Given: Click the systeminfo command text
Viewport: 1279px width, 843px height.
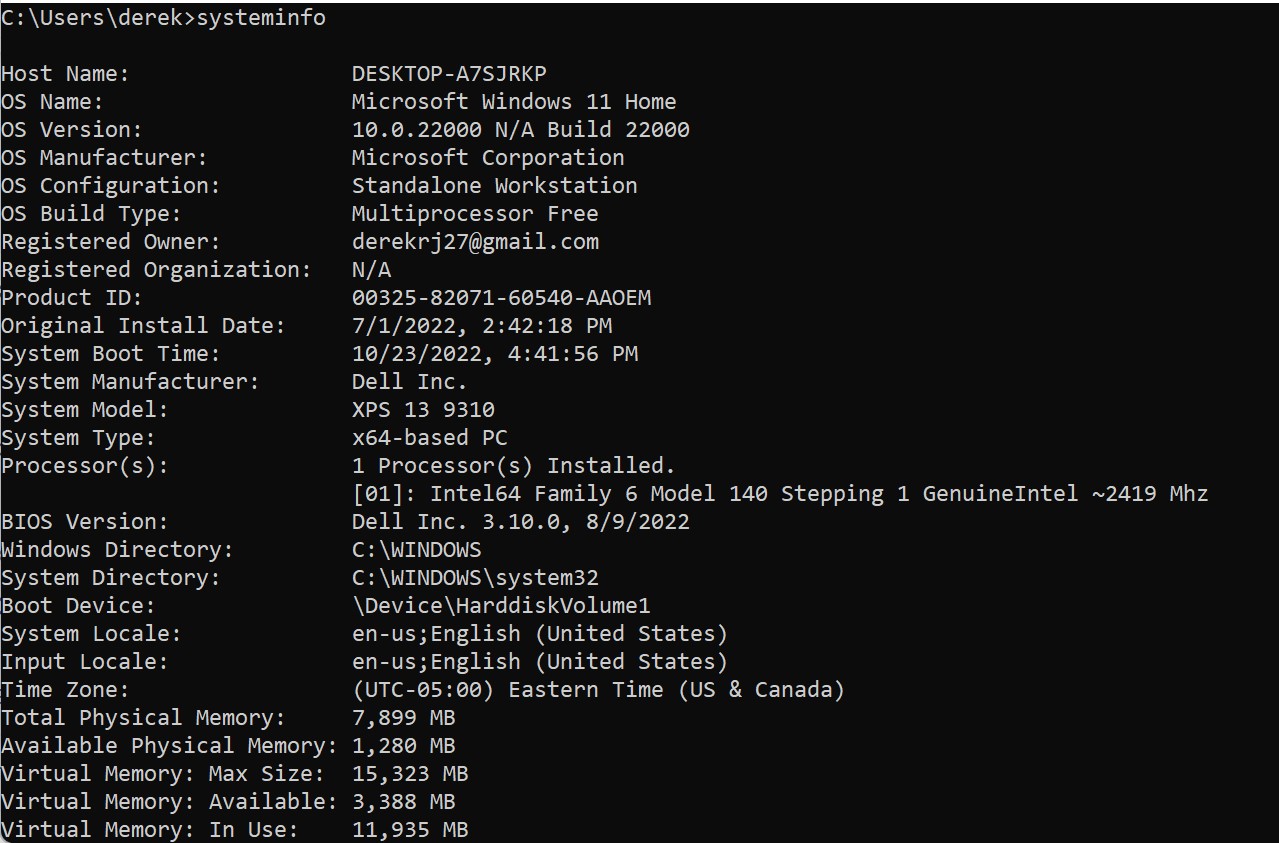Looking at the screenshot, I should 261,18.
